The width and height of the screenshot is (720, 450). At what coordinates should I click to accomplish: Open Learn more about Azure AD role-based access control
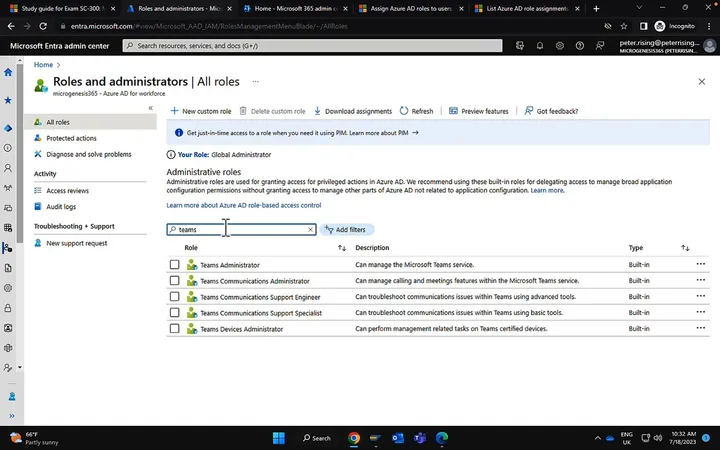[244, 205]
